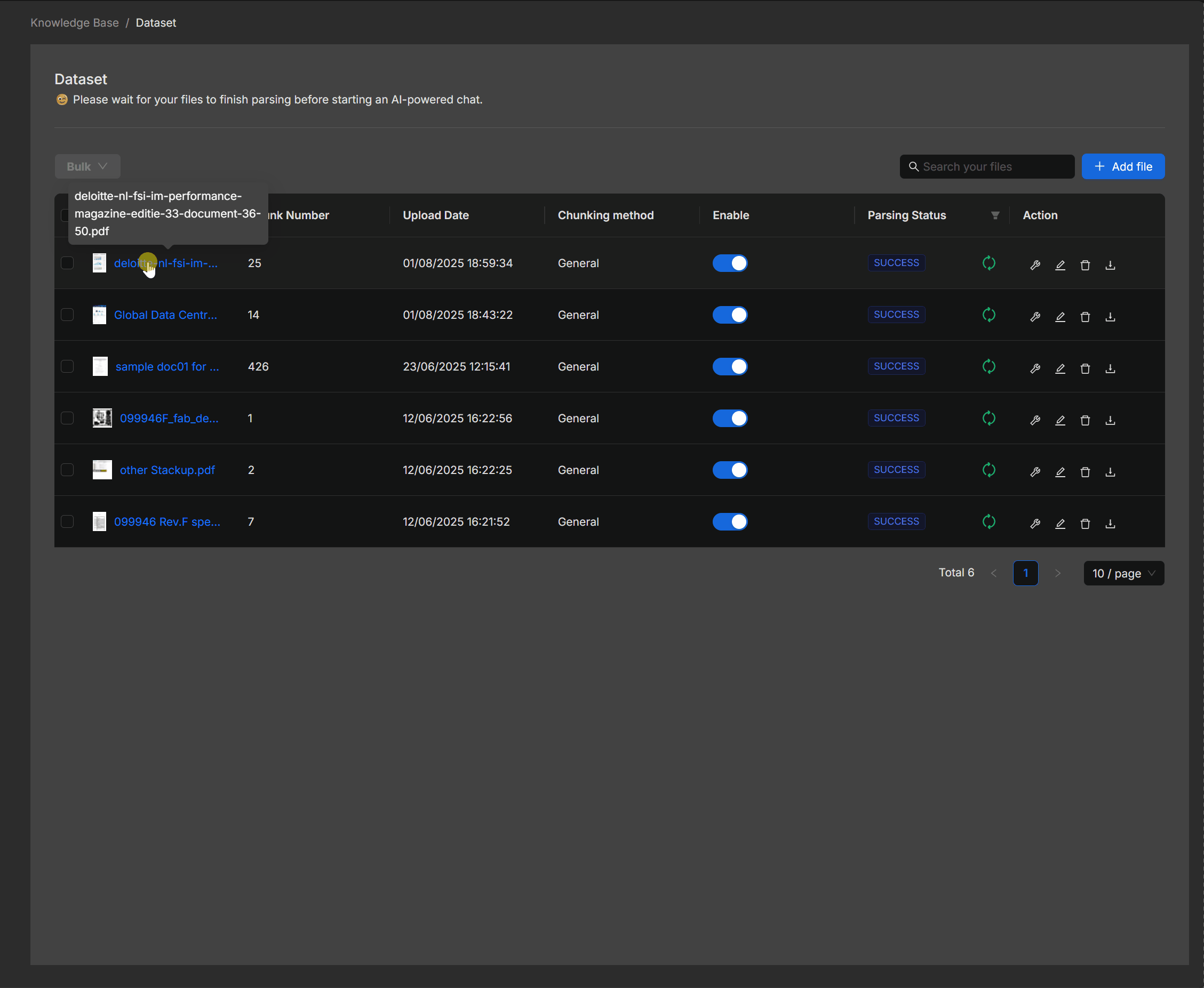Open the Parsing Status filter funnel
The width and height of the screenshot is (1204, 988).
pos(994,215)
